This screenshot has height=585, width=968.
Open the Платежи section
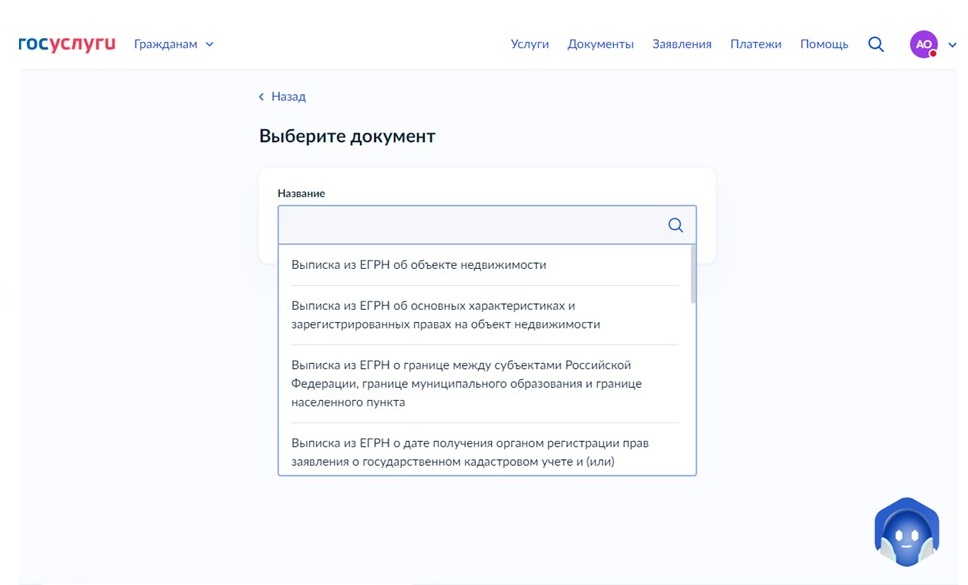click(x=756, y=44)
